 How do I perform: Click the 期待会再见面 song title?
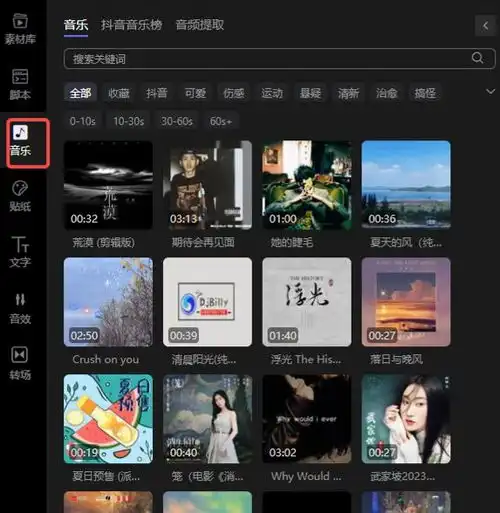point(203,242)
